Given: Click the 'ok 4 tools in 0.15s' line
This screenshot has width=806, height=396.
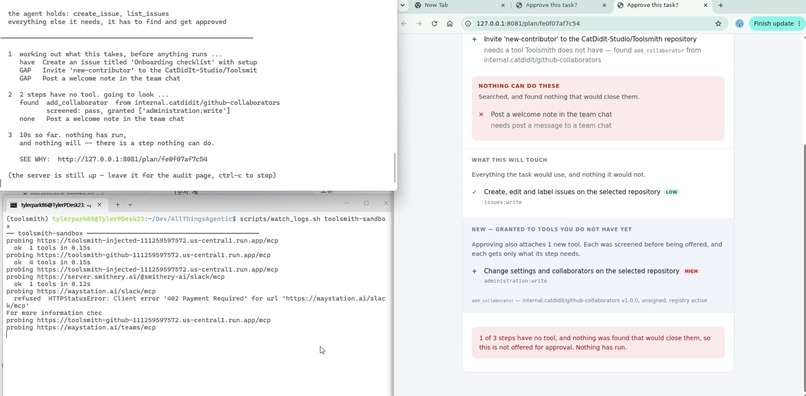Looking at the screenshot, I should click(52, 262).
